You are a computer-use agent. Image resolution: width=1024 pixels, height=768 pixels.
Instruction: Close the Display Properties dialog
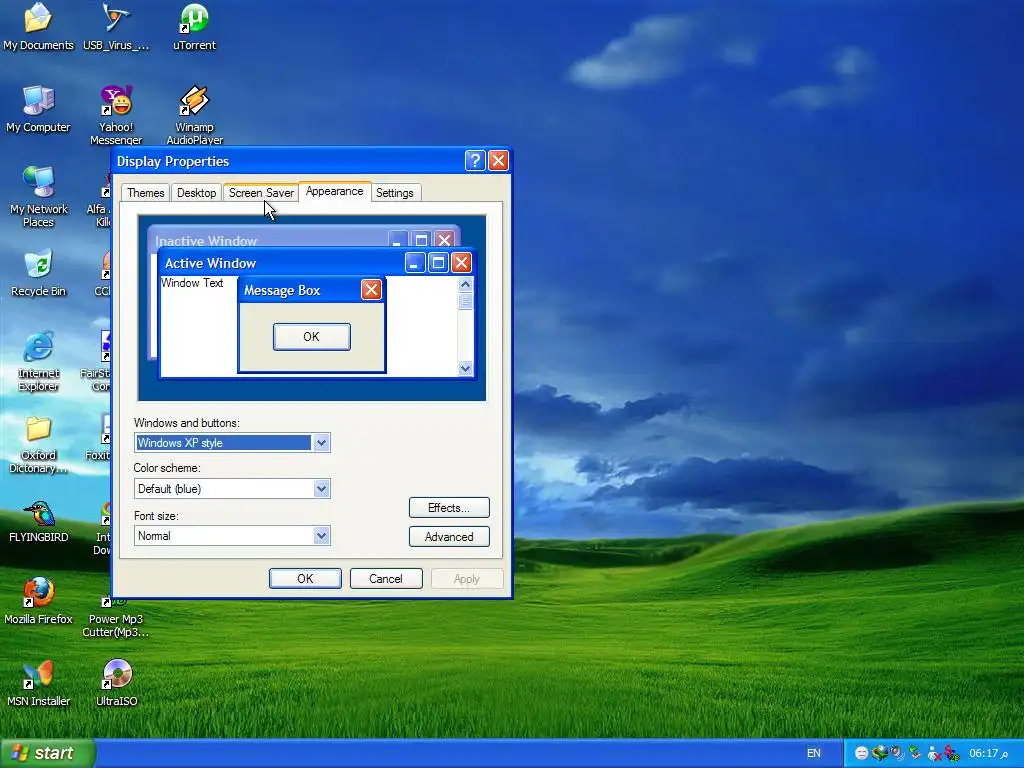pyautogui.click(x=498, y=161)
